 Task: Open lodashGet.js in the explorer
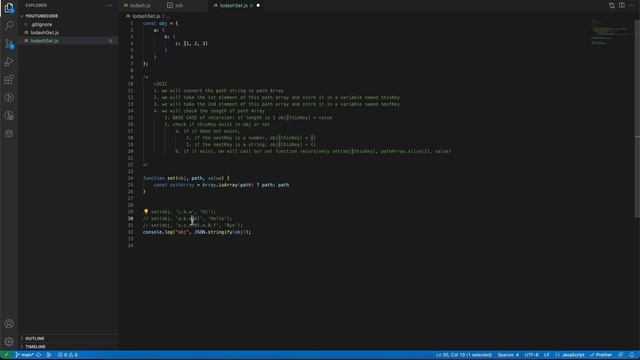coord(44,33)
